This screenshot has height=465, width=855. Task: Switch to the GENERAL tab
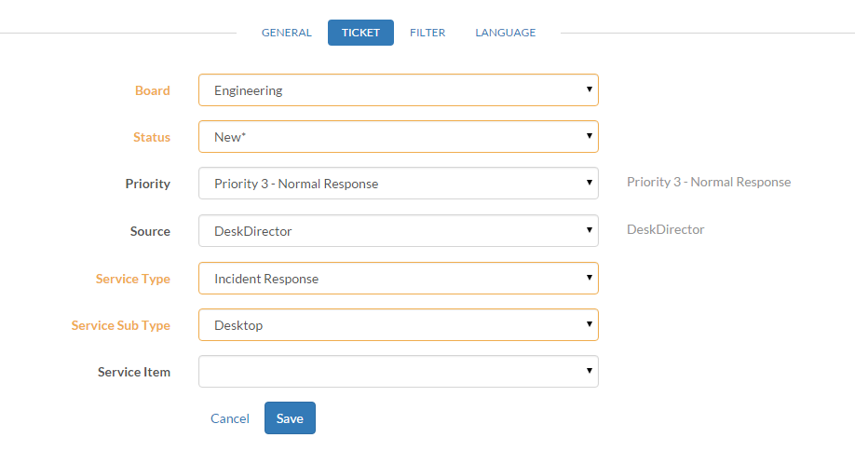click(x=286, y=33)
